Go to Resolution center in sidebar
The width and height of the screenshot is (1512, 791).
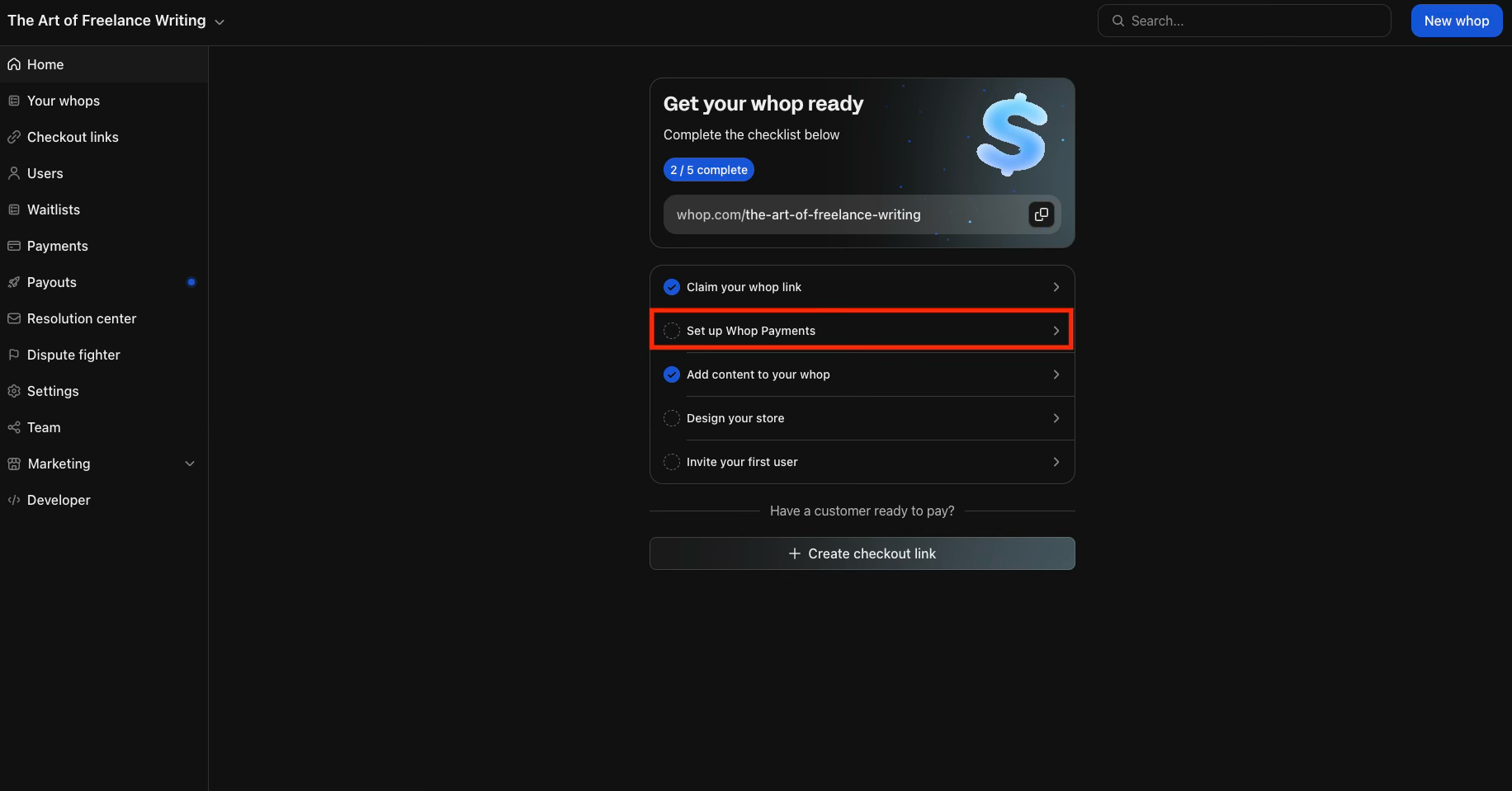[81, 318]
